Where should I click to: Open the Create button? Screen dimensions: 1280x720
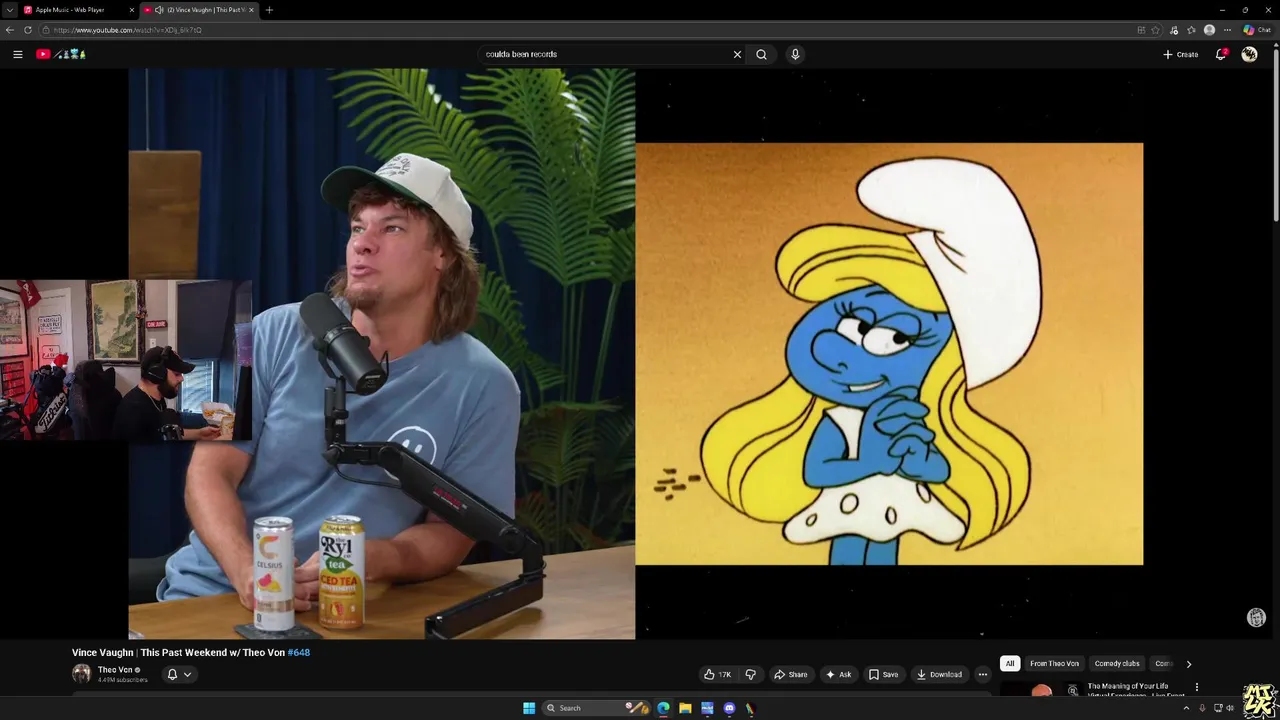point(1180,54)
